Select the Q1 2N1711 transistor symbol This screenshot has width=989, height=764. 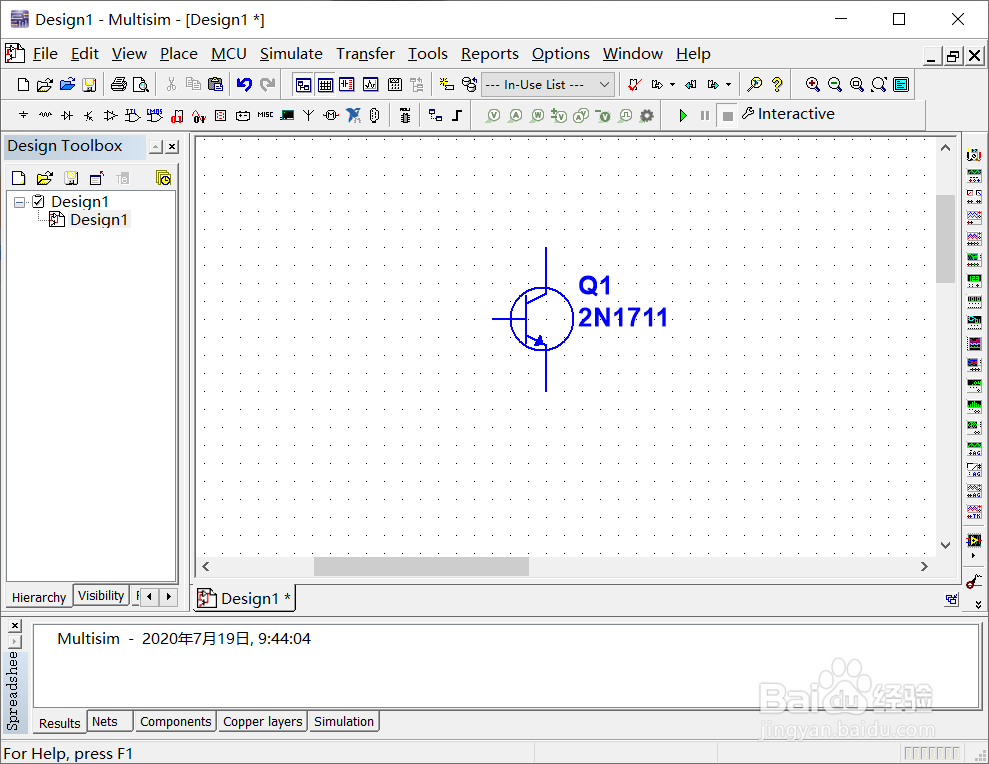coord(541,319)
